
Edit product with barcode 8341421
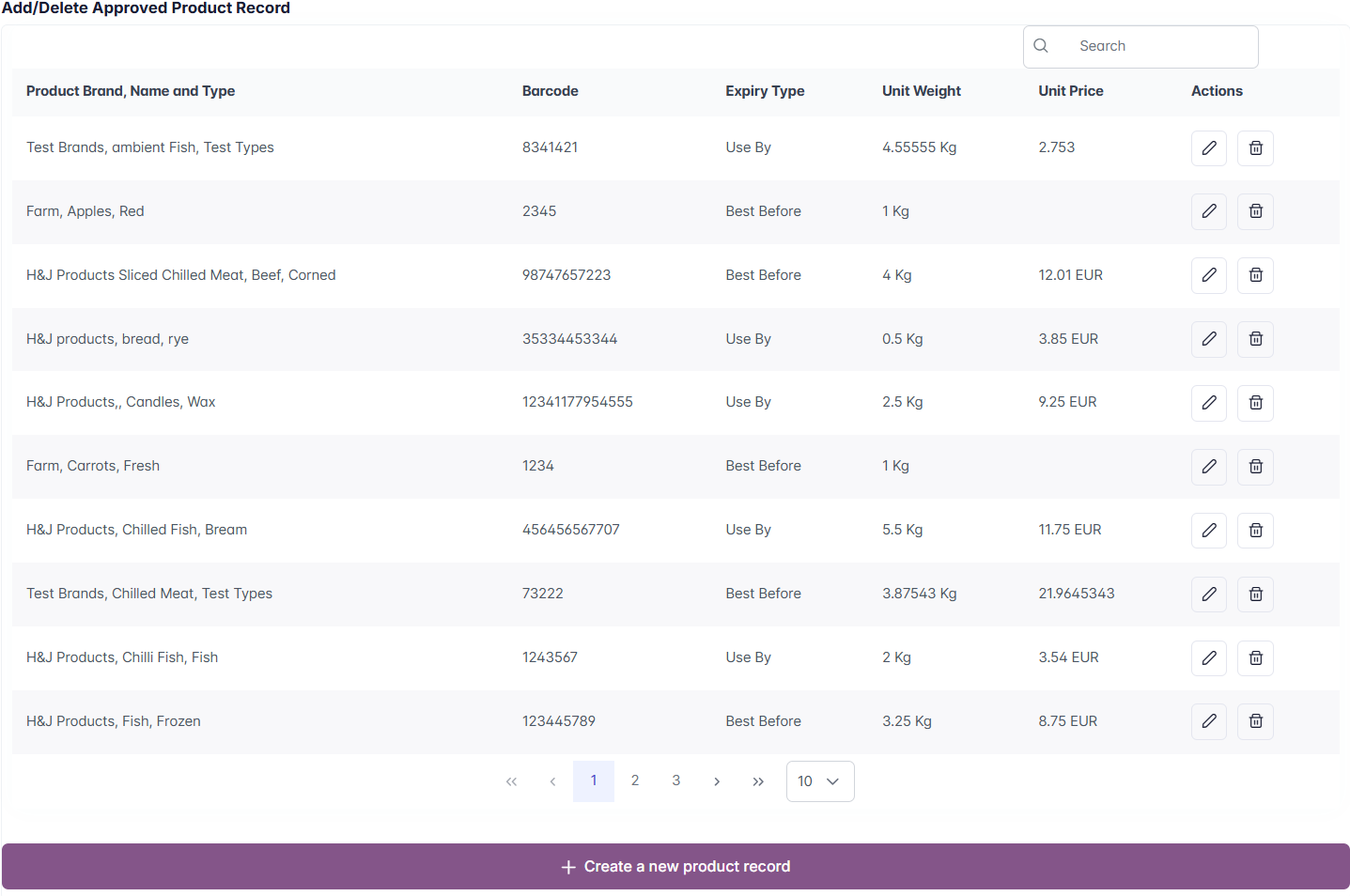(x=1208, y=147)
